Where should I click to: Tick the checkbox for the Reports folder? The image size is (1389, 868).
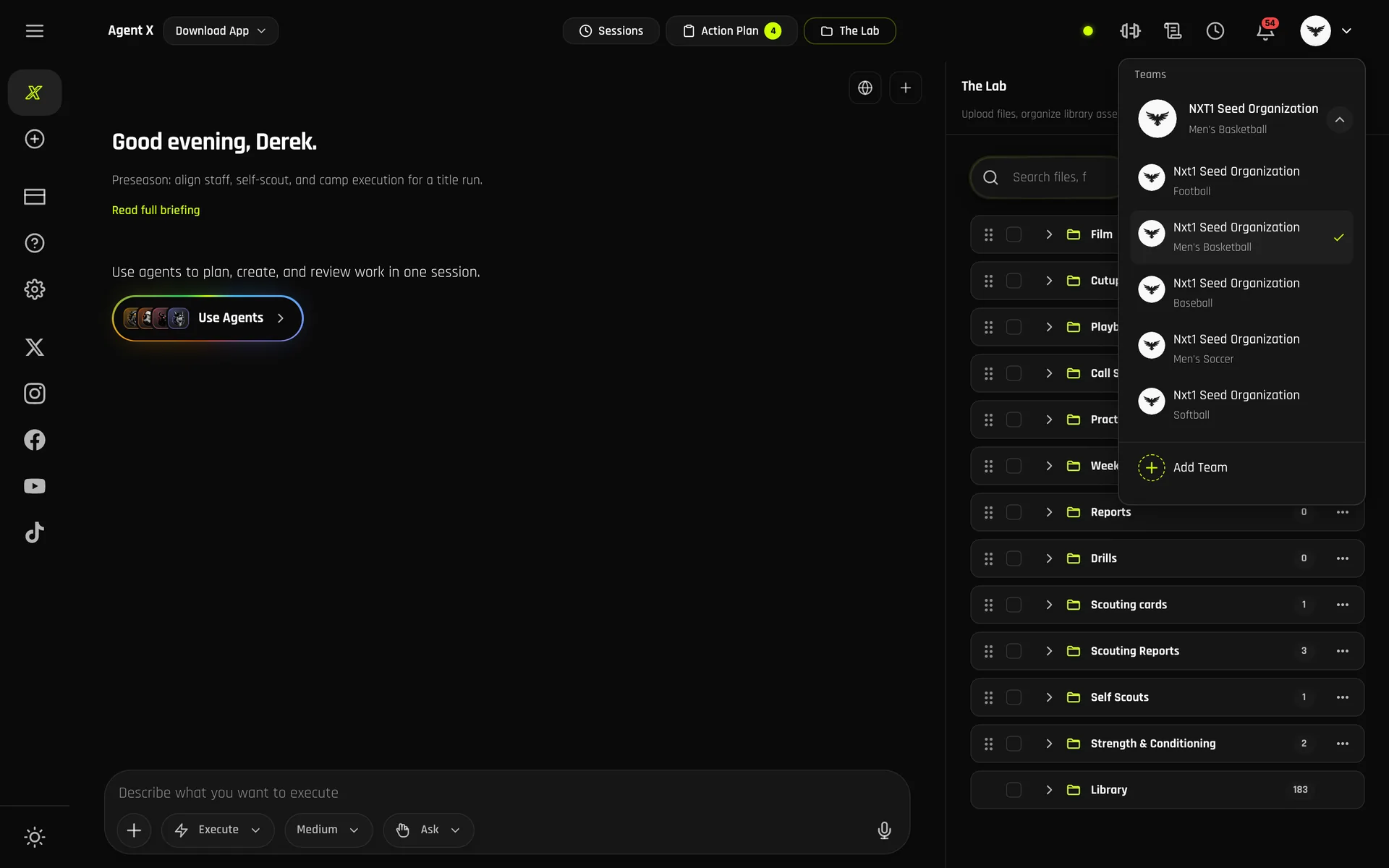[1014, 512]
